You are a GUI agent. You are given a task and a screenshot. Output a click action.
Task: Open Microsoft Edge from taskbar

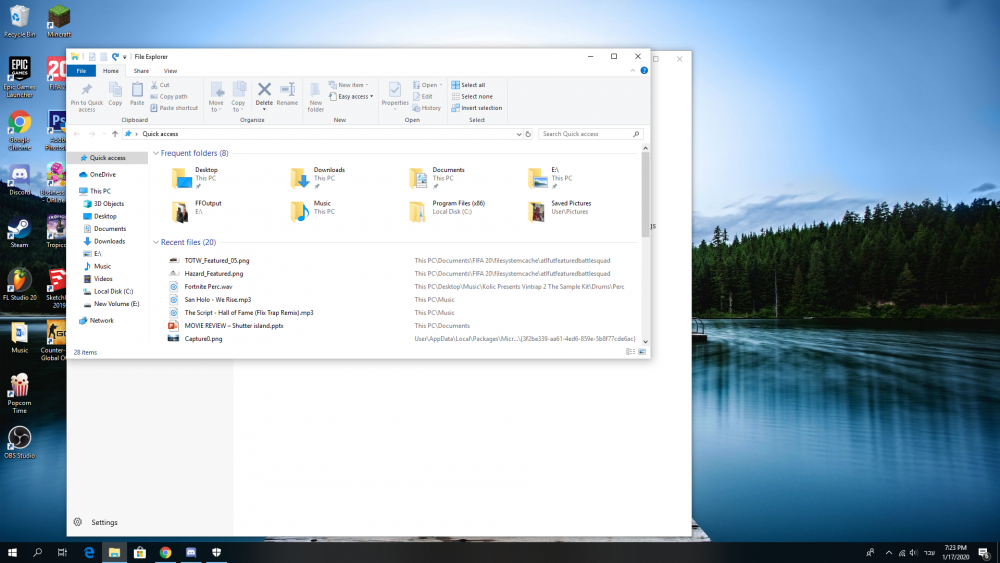[x=89, y=552]
